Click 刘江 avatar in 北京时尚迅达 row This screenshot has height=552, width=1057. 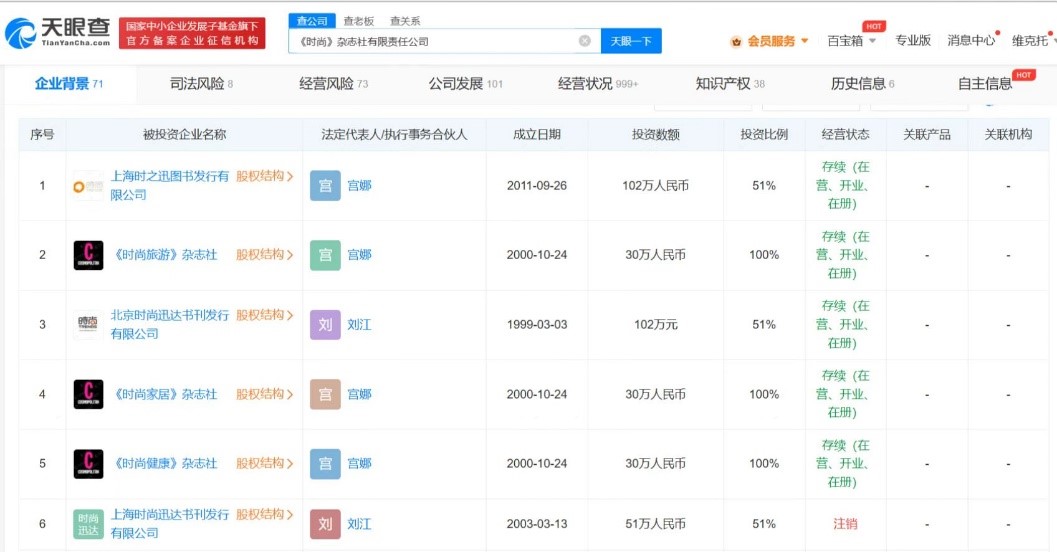click(x=325, y=325)
